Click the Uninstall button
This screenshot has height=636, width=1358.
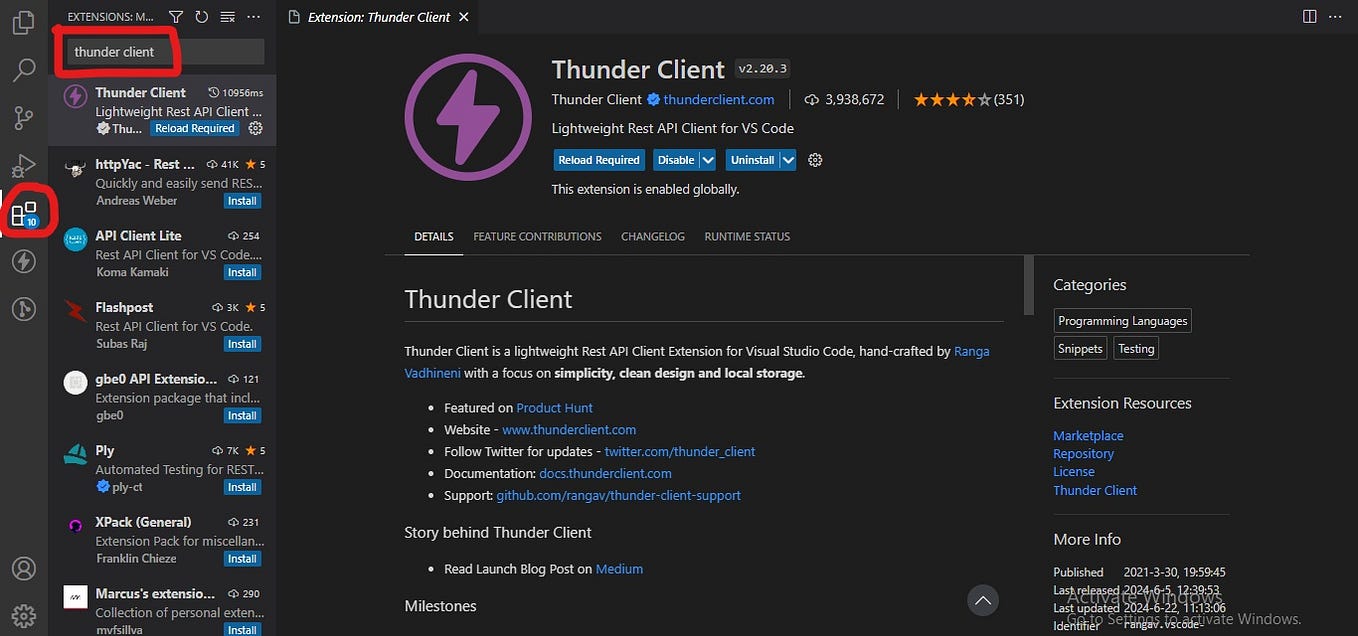point(753,160)
